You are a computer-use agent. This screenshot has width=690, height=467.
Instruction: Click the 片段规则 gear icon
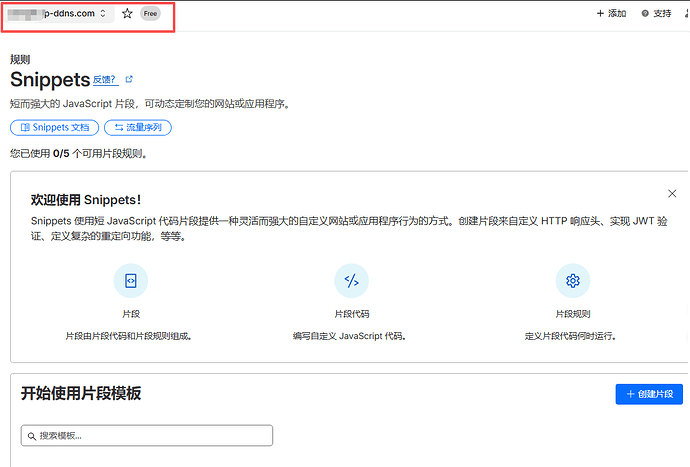coord(573,280)
